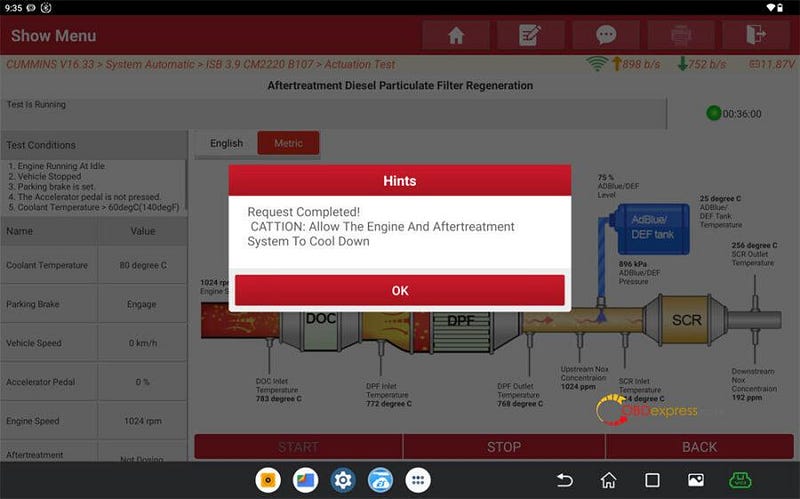Tap the '0 km/h' value cell

[143, 343]
